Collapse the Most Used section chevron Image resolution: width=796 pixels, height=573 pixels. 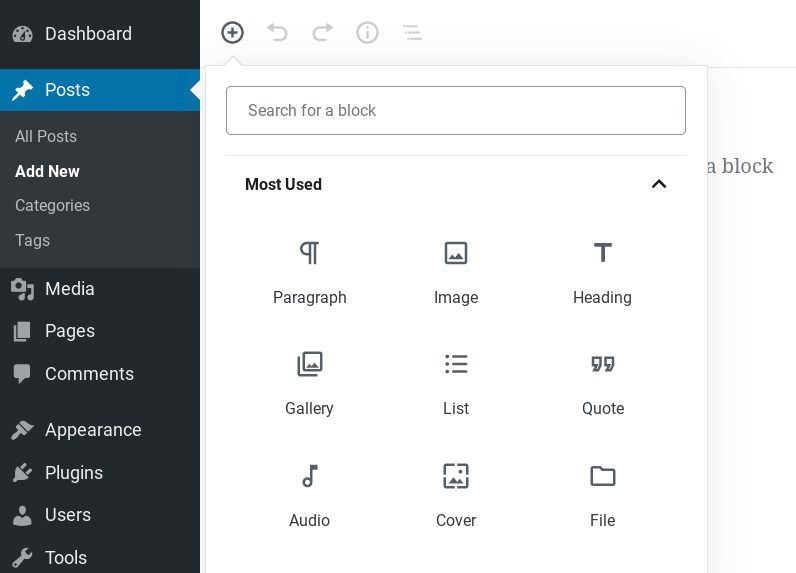point(659,184)
